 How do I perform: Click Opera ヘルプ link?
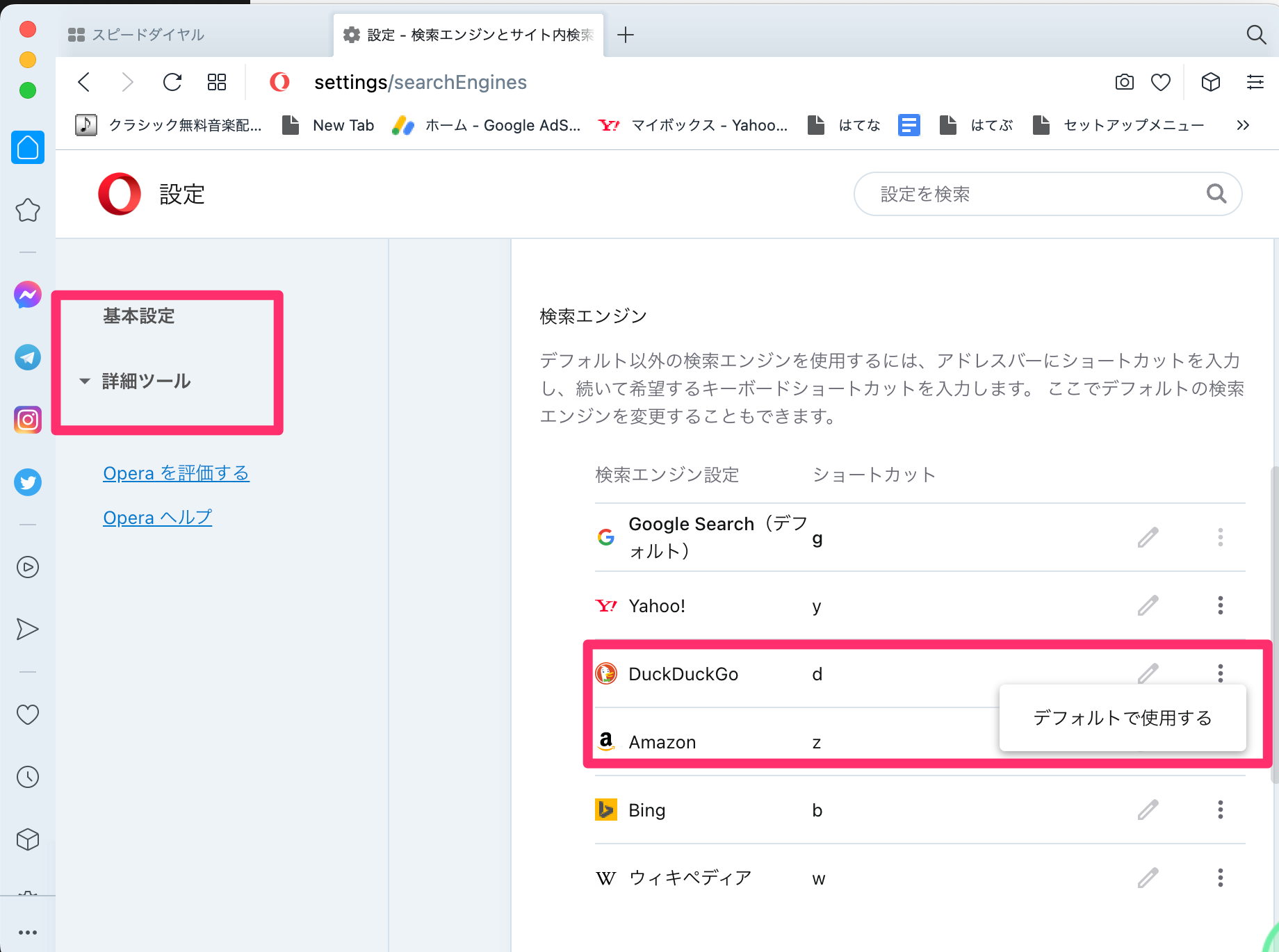point(157,518)
